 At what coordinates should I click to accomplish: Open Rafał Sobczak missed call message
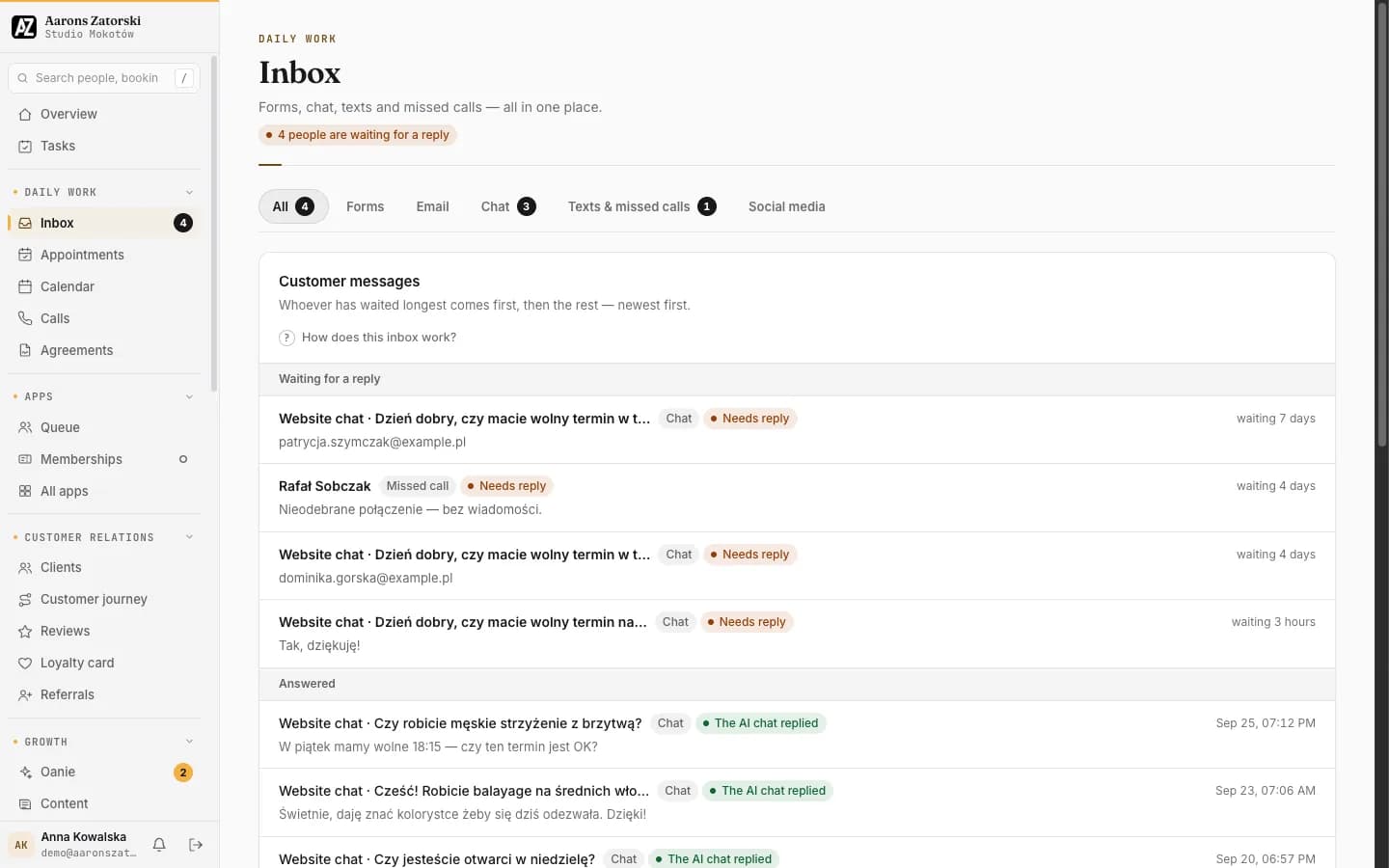pos(797,498)
